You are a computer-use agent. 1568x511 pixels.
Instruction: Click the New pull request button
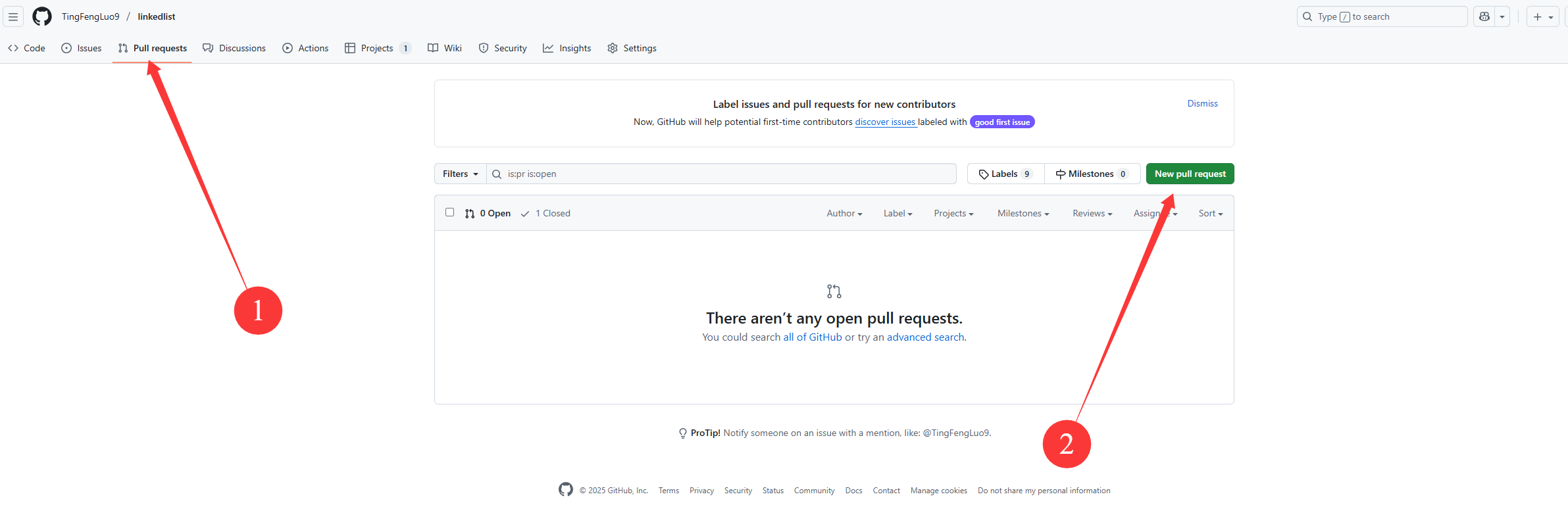[x=1190, y=174]
